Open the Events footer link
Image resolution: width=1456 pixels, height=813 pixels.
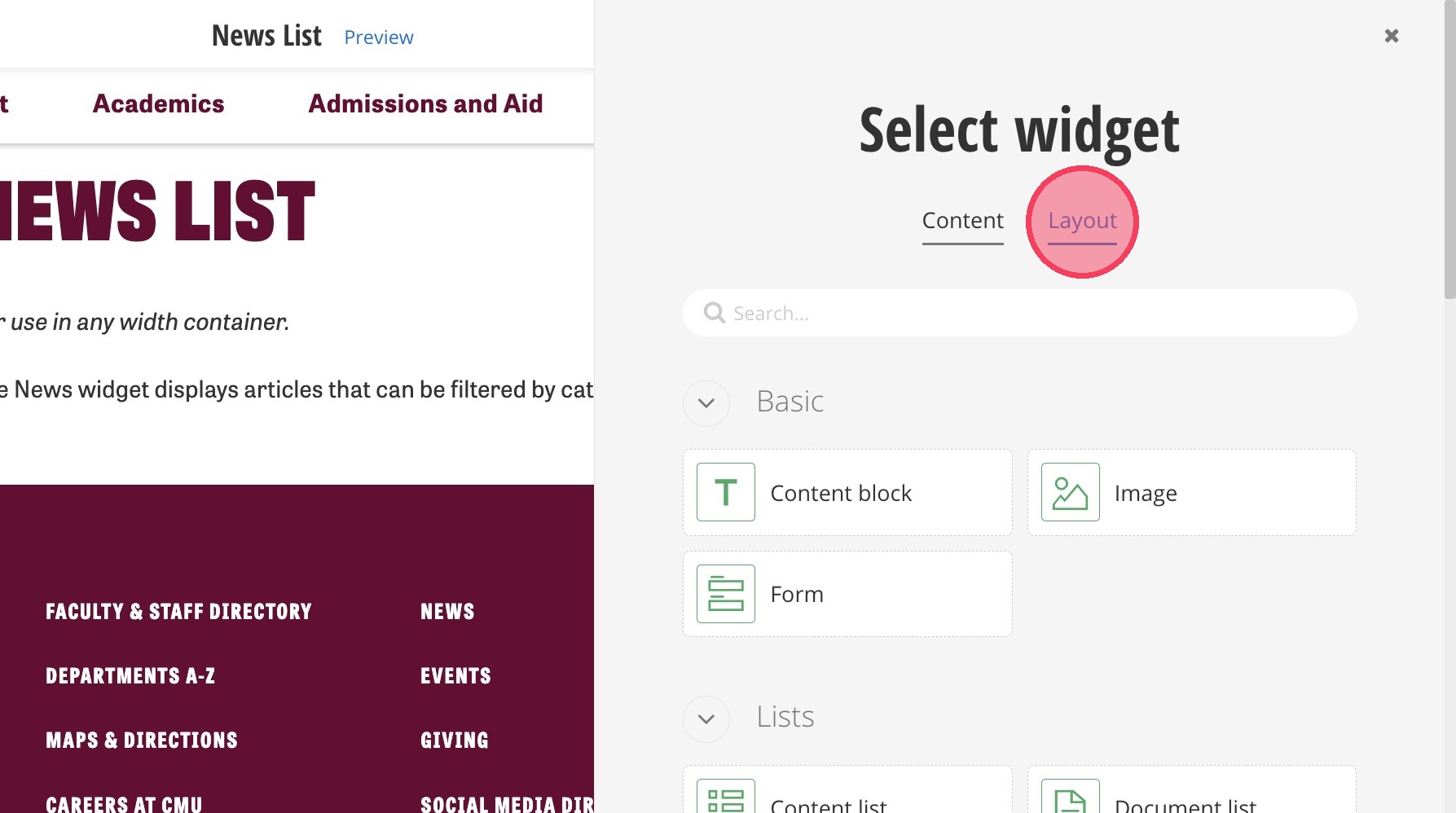pyautogui.click(x=455, y=676)
